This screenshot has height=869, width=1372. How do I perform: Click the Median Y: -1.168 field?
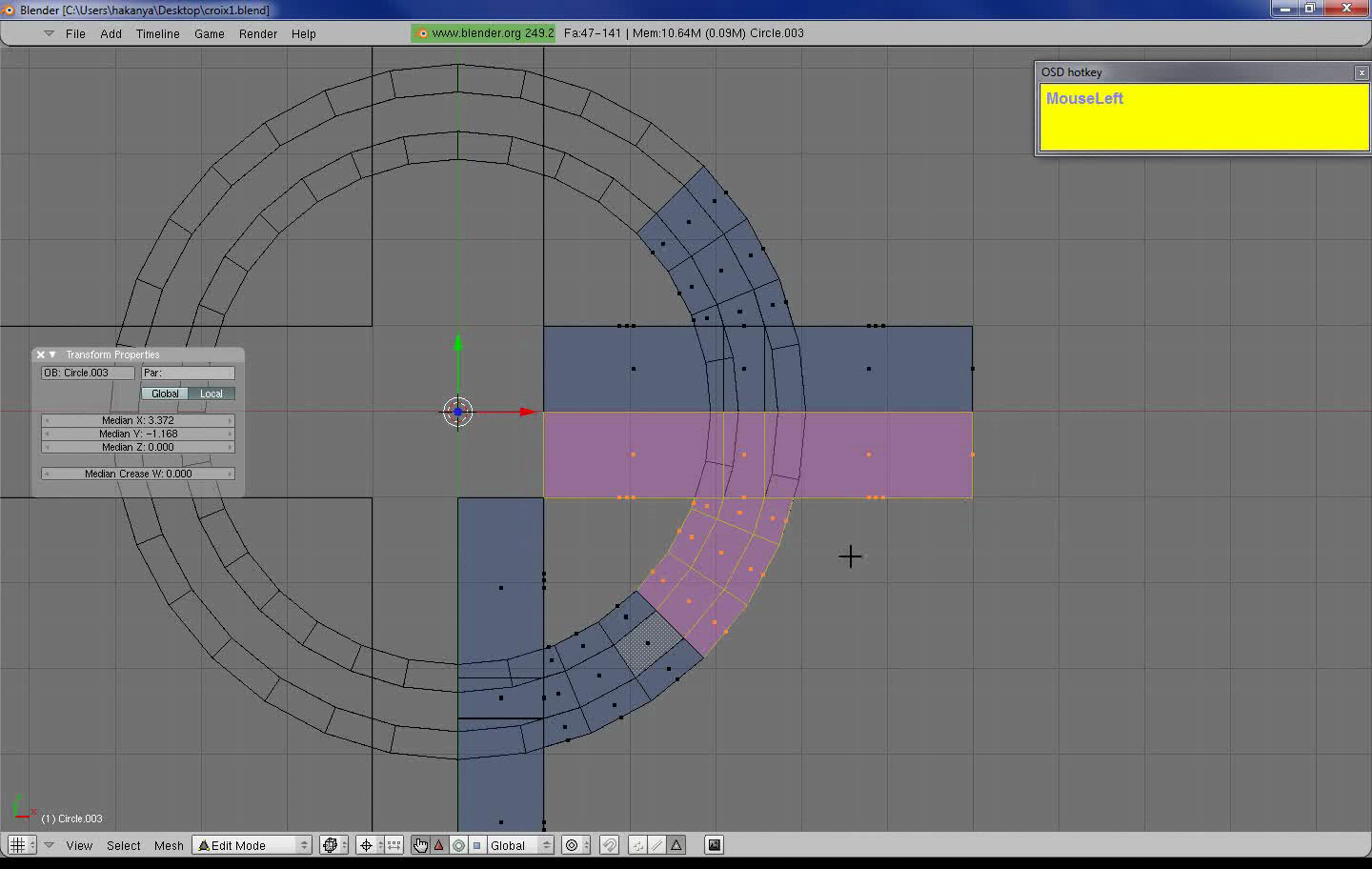click(x=138, y=434)
